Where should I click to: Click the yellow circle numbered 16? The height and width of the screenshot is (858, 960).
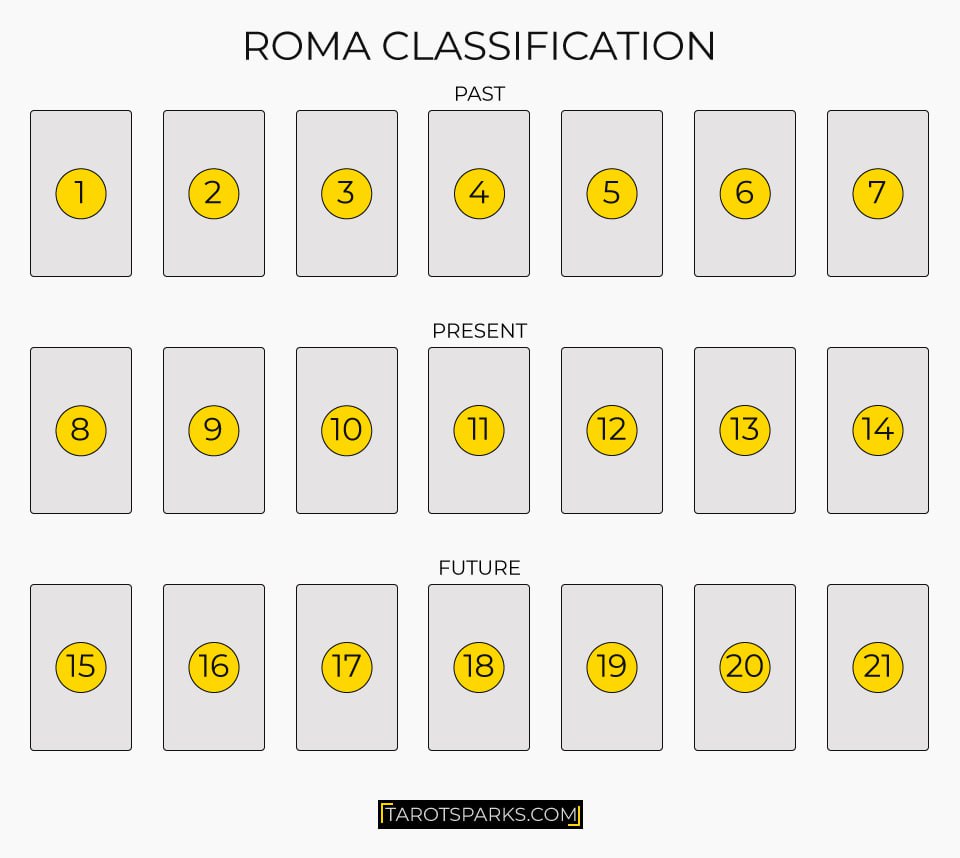point(214,668)
